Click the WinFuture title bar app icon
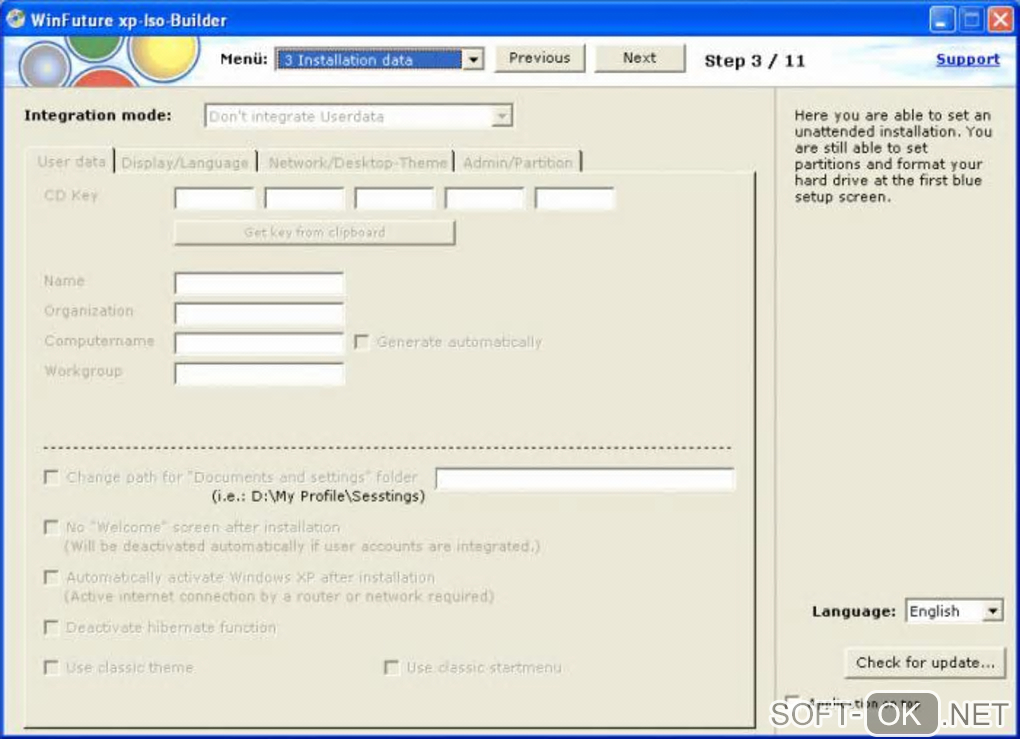 [14, 19]
